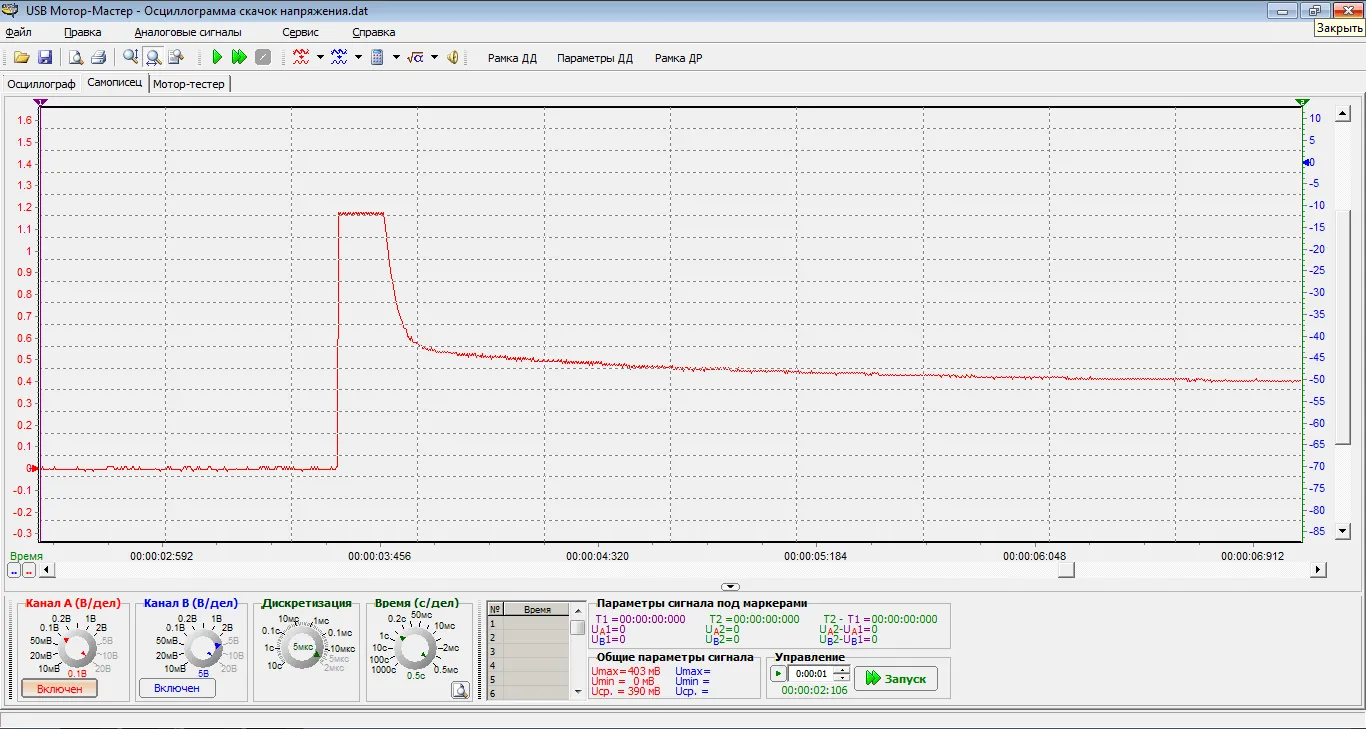Click the Канал A voltage range knob
1366x729 pixels.
[76, 649]
